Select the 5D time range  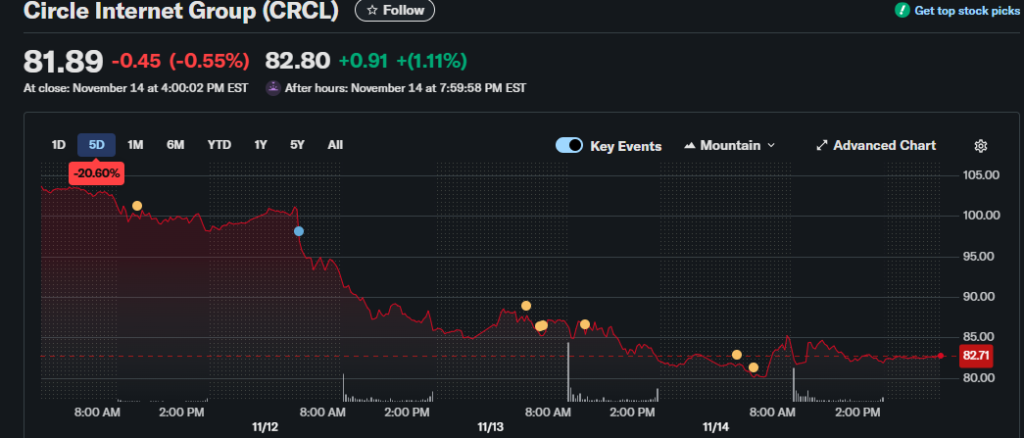click(x=97, y=145)
